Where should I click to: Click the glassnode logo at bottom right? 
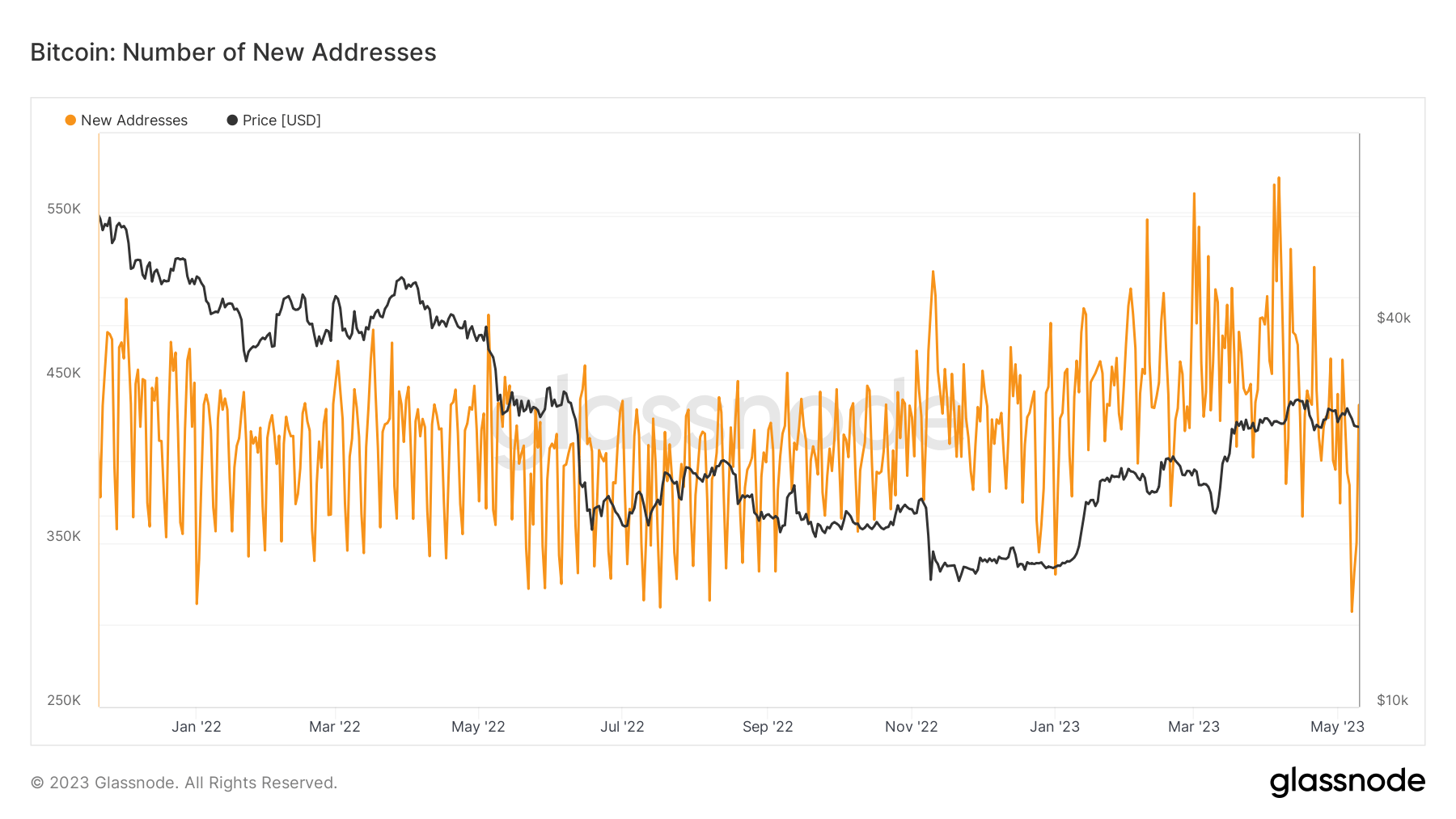1348,782
